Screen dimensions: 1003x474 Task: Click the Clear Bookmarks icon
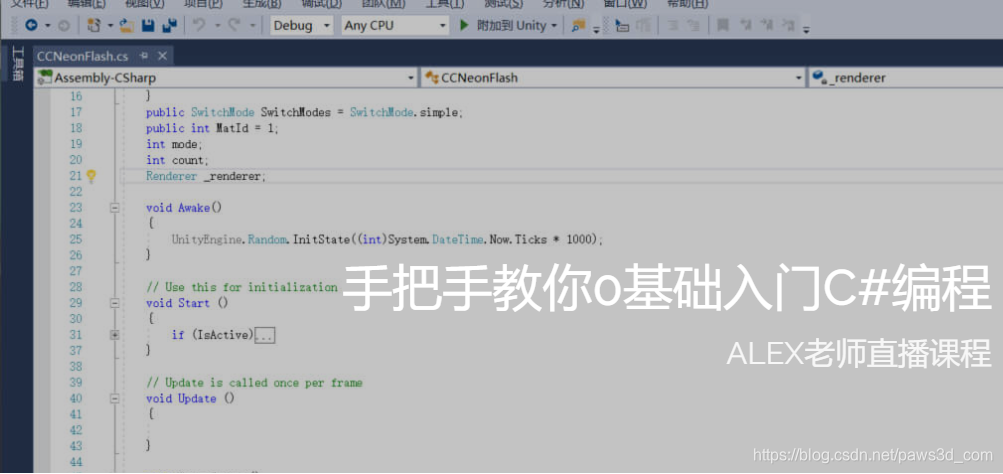click(789, 26)
